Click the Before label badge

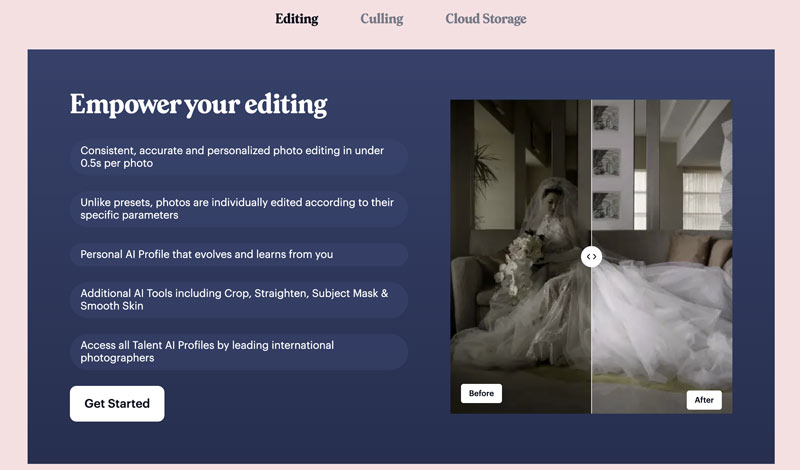(481, 393)
